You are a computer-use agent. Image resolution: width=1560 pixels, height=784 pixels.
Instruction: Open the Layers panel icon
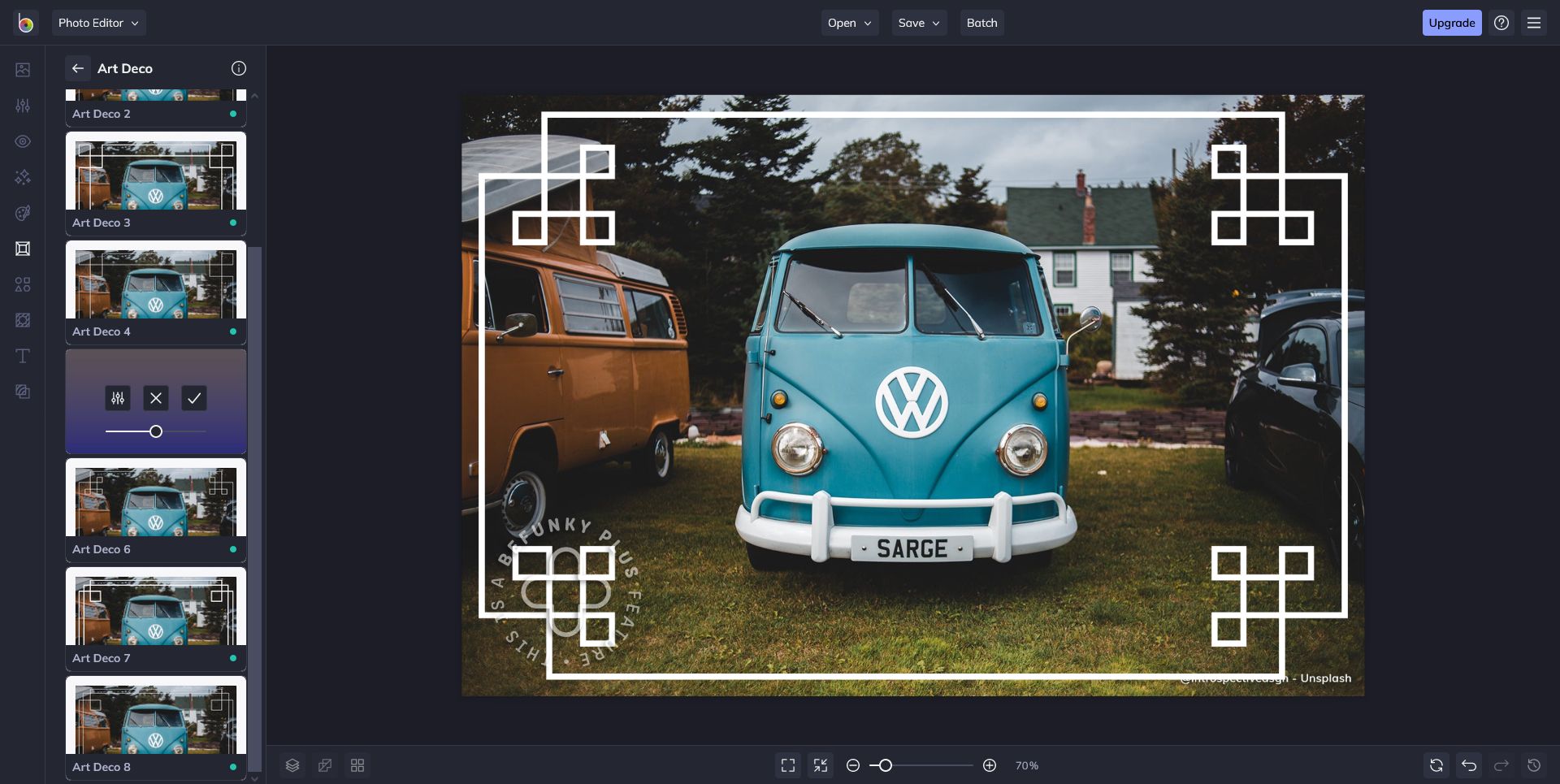292,765
